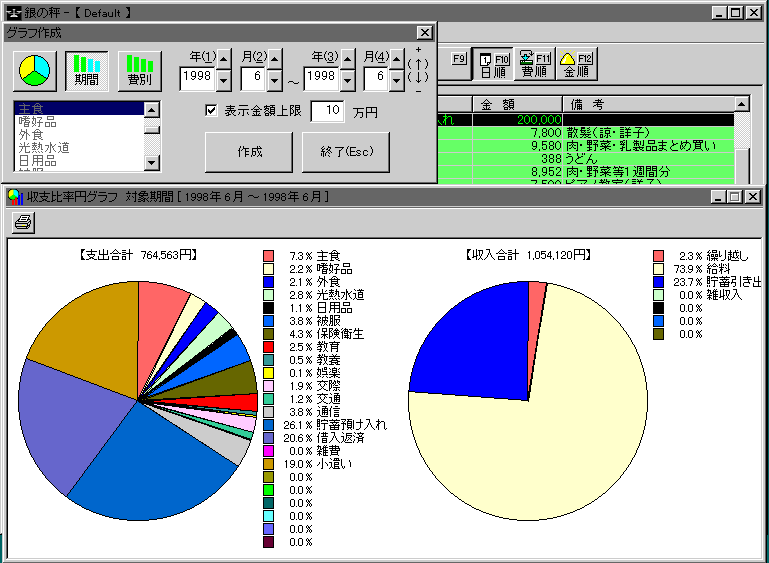
Task: Sort by category using the 費順 F11 button
Action: pyautogui.click(x=535, y=64)
